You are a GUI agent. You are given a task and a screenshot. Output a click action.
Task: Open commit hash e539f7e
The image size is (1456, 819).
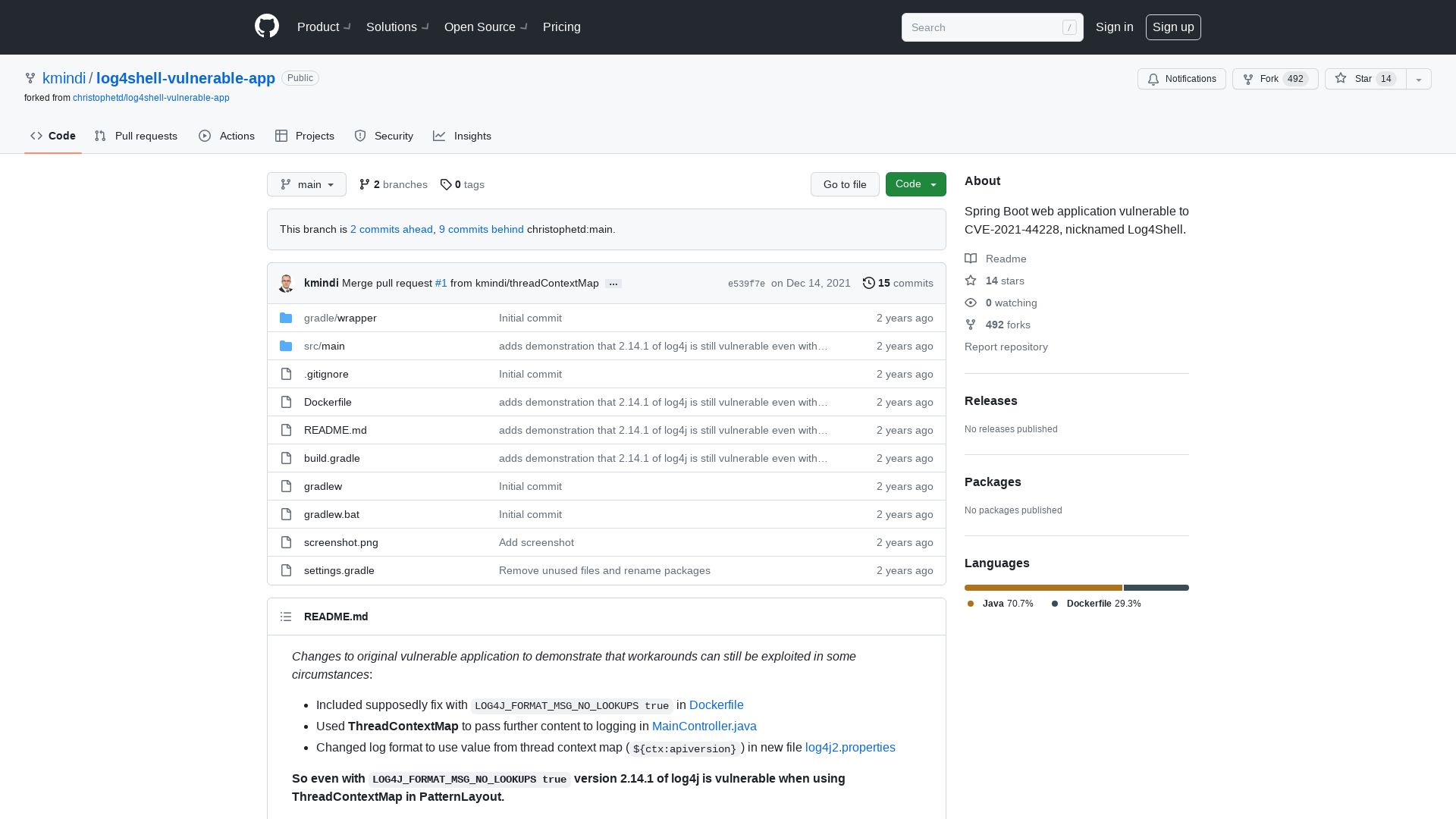coord(746,284)
